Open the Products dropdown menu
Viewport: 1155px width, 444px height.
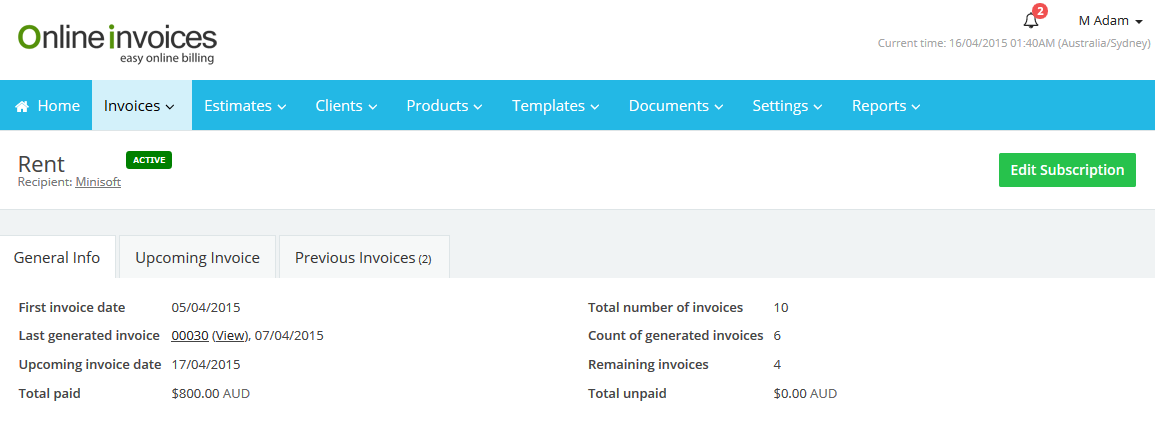(444, 106)
